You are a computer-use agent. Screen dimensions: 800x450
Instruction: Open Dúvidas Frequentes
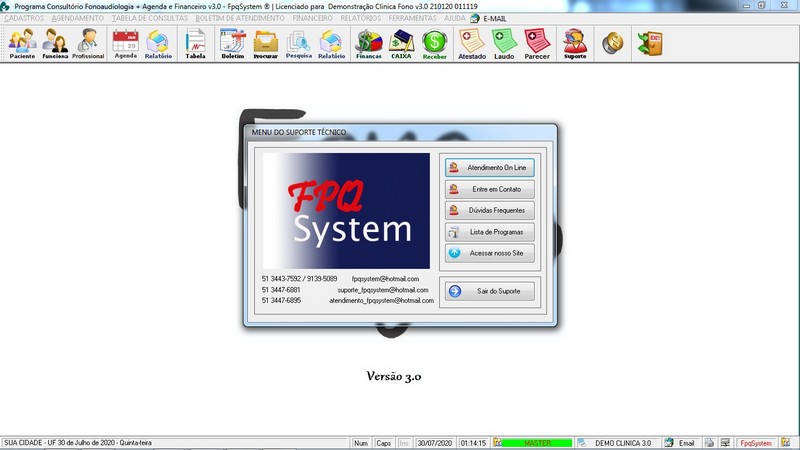[x=490, y=210]
